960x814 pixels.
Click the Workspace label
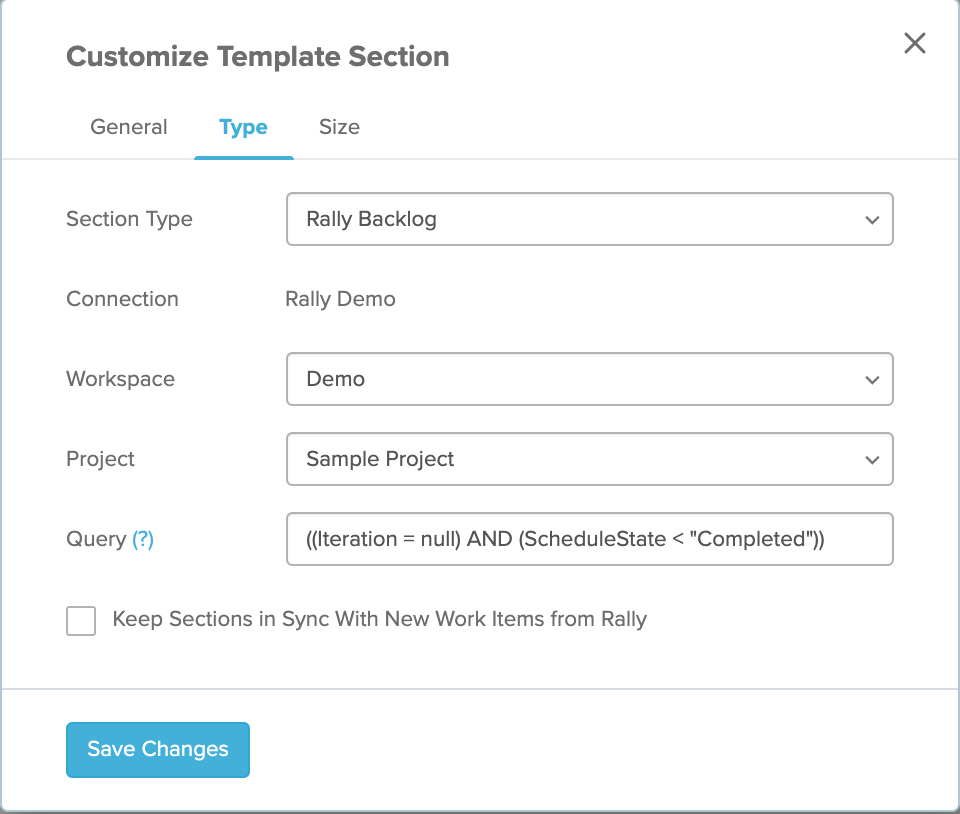point(121,379)
